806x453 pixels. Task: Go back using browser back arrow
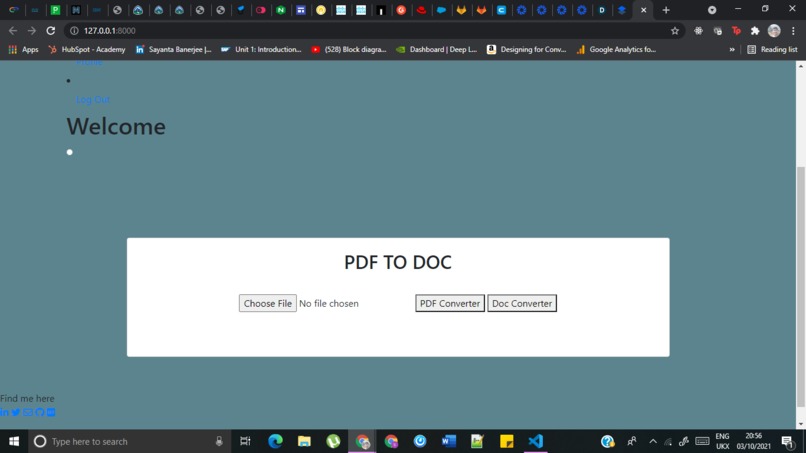(13, 31)
